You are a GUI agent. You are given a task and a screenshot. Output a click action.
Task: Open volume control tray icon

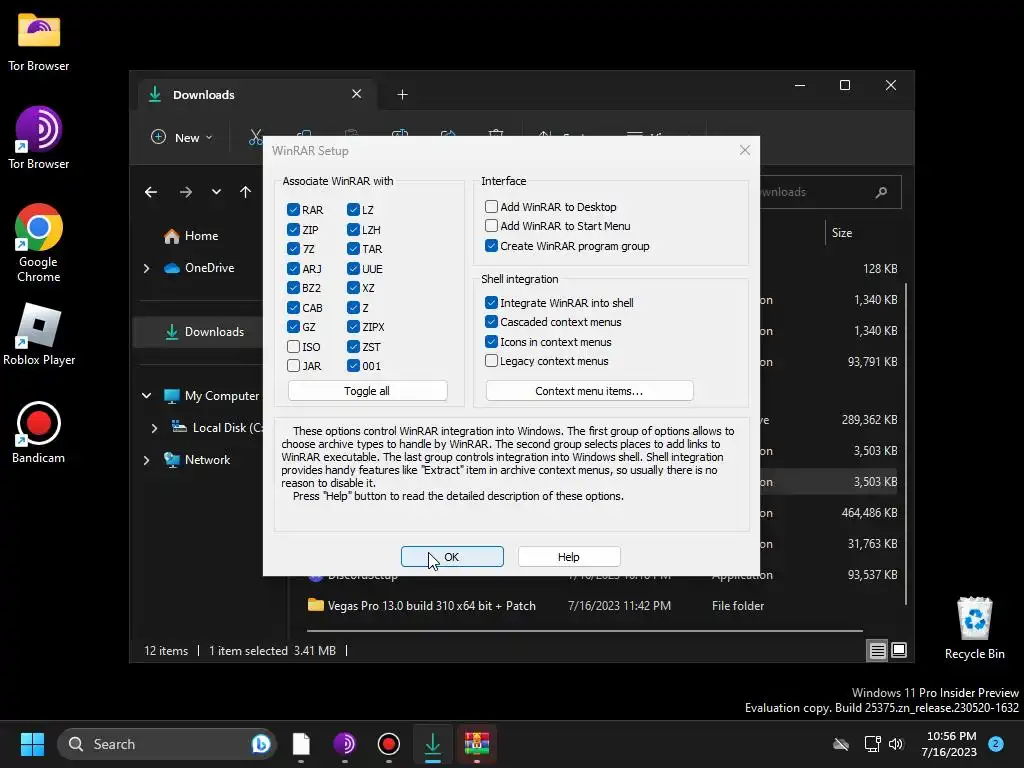896,744
